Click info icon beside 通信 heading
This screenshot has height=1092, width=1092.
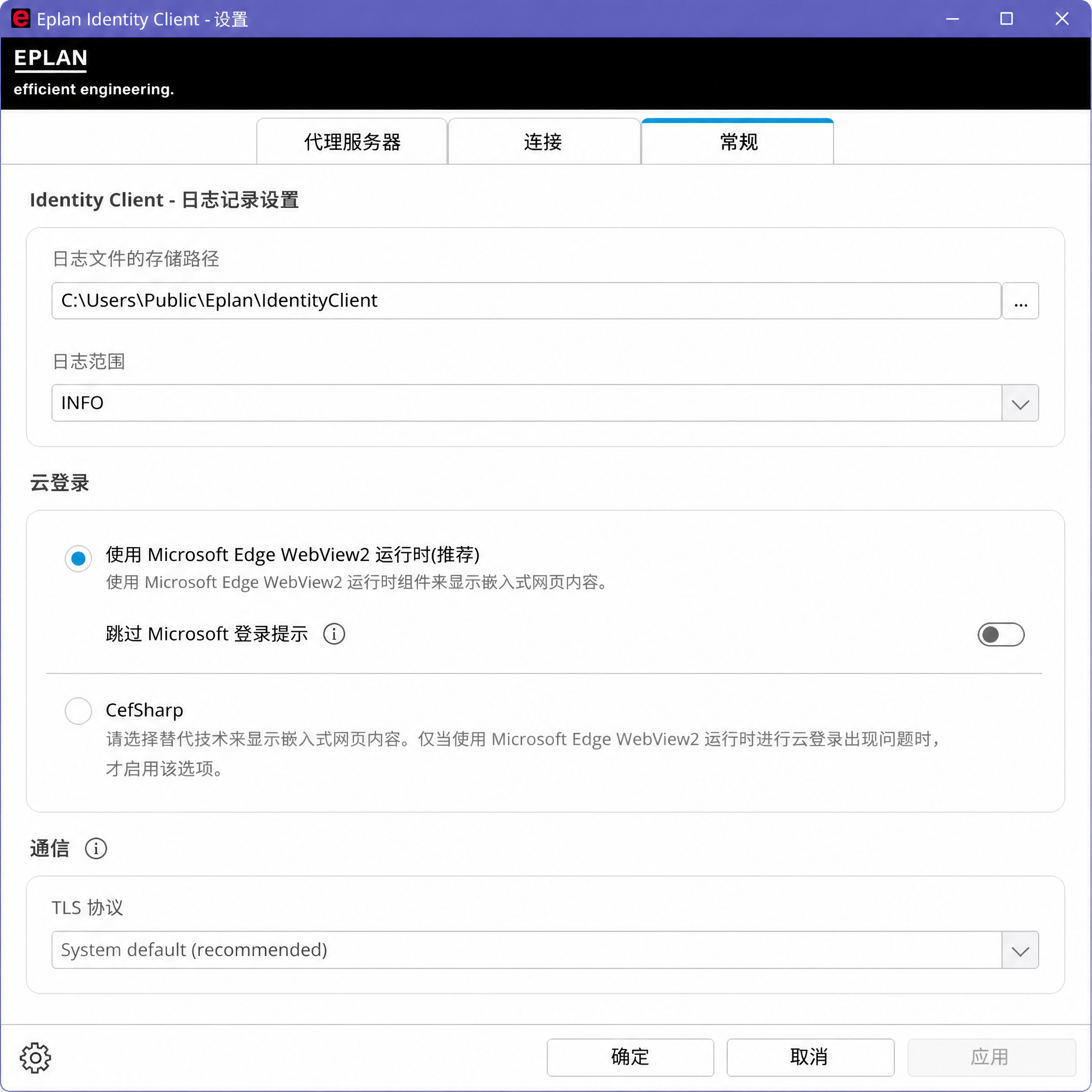(96, 848)
